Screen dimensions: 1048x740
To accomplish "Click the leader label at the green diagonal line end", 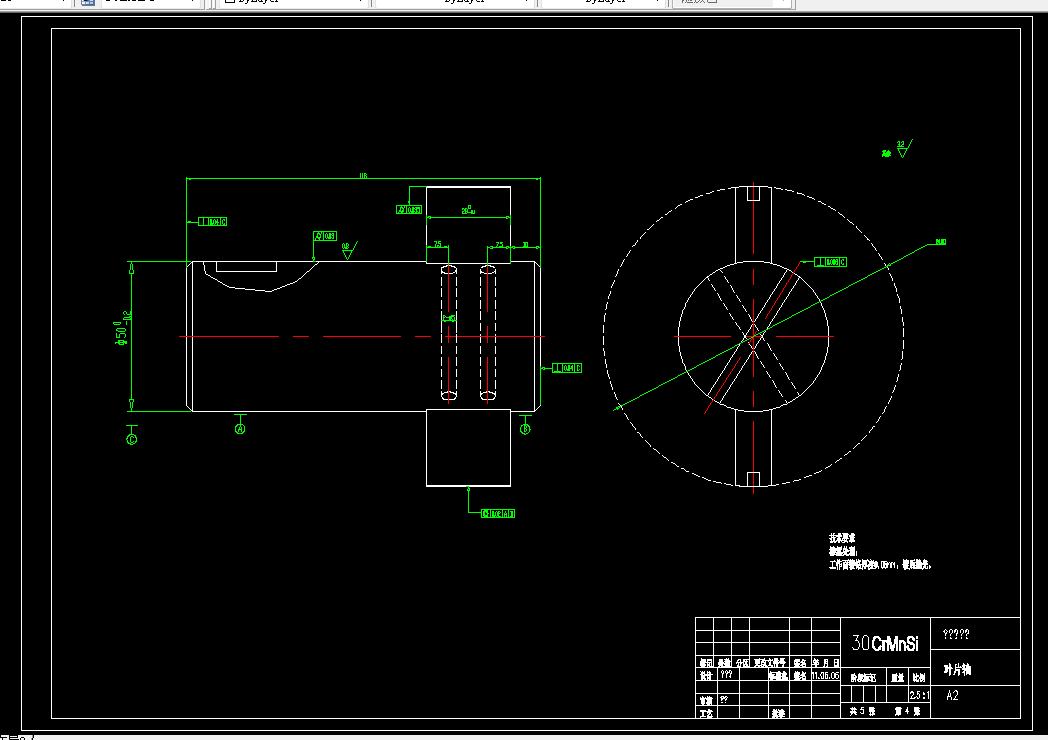I will (x=940, y=241).
